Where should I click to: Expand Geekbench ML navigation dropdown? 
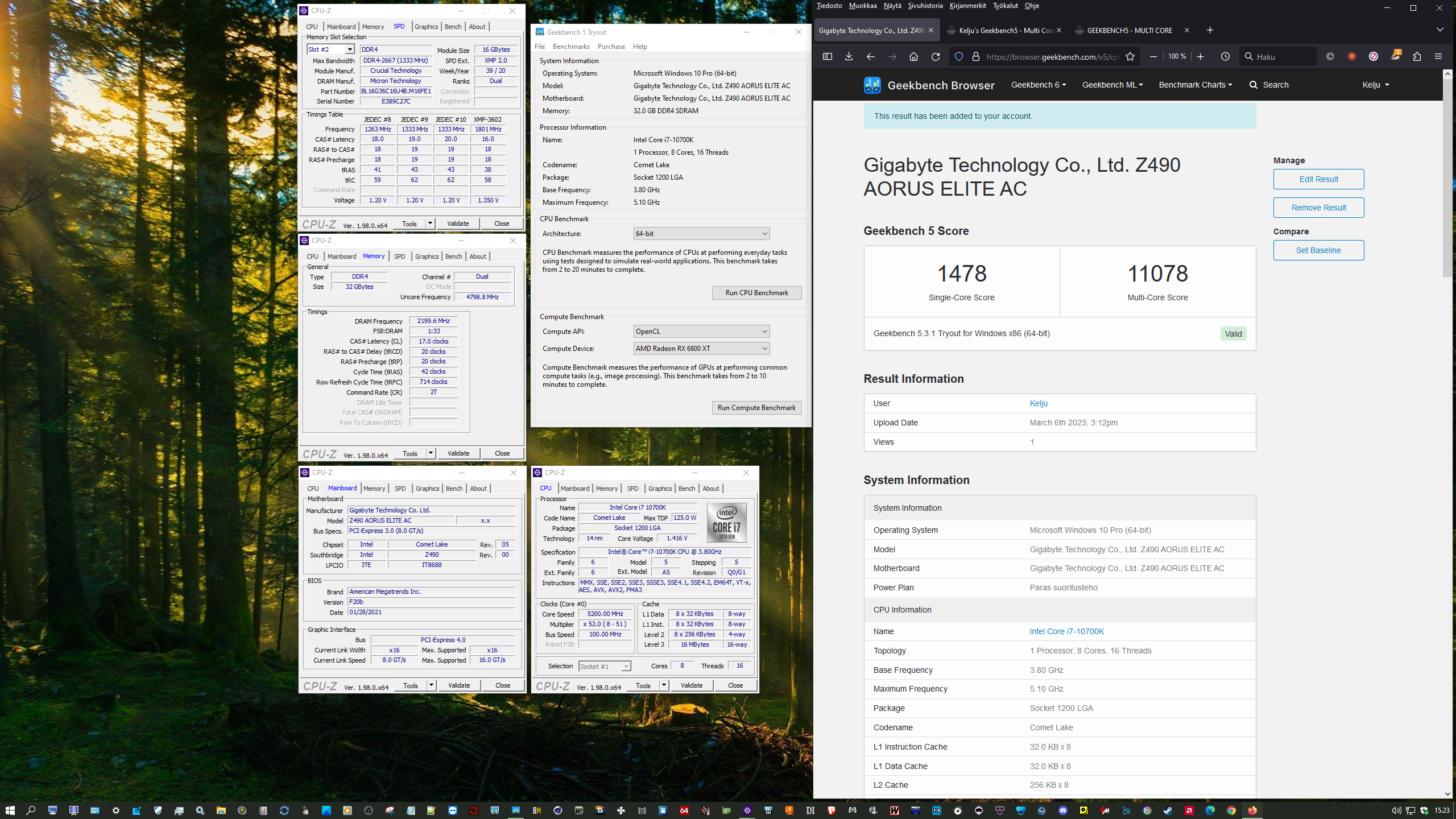pyautogui.click(x=1112, y=85)
